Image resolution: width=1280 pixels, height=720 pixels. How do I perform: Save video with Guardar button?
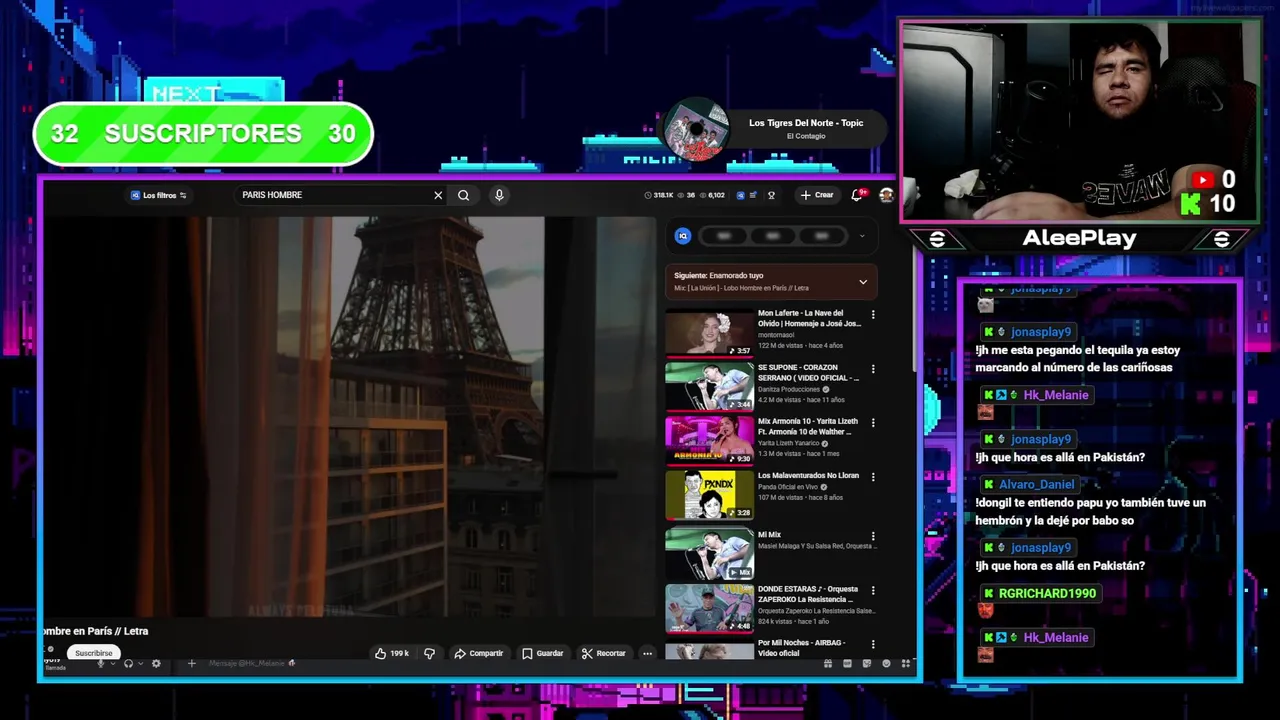tap(543, 653)
